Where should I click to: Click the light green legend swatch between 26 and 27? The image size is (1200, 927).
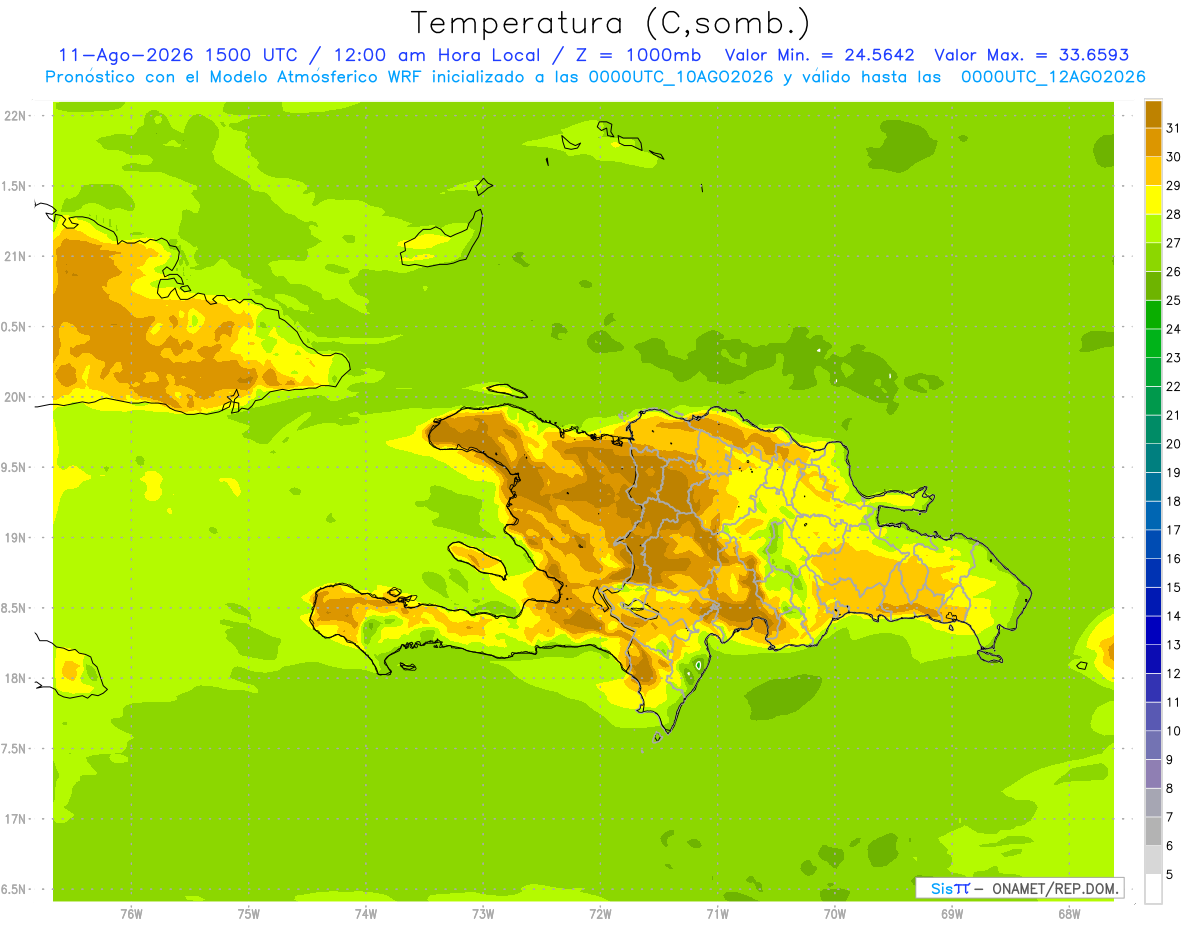(1153, 257)
